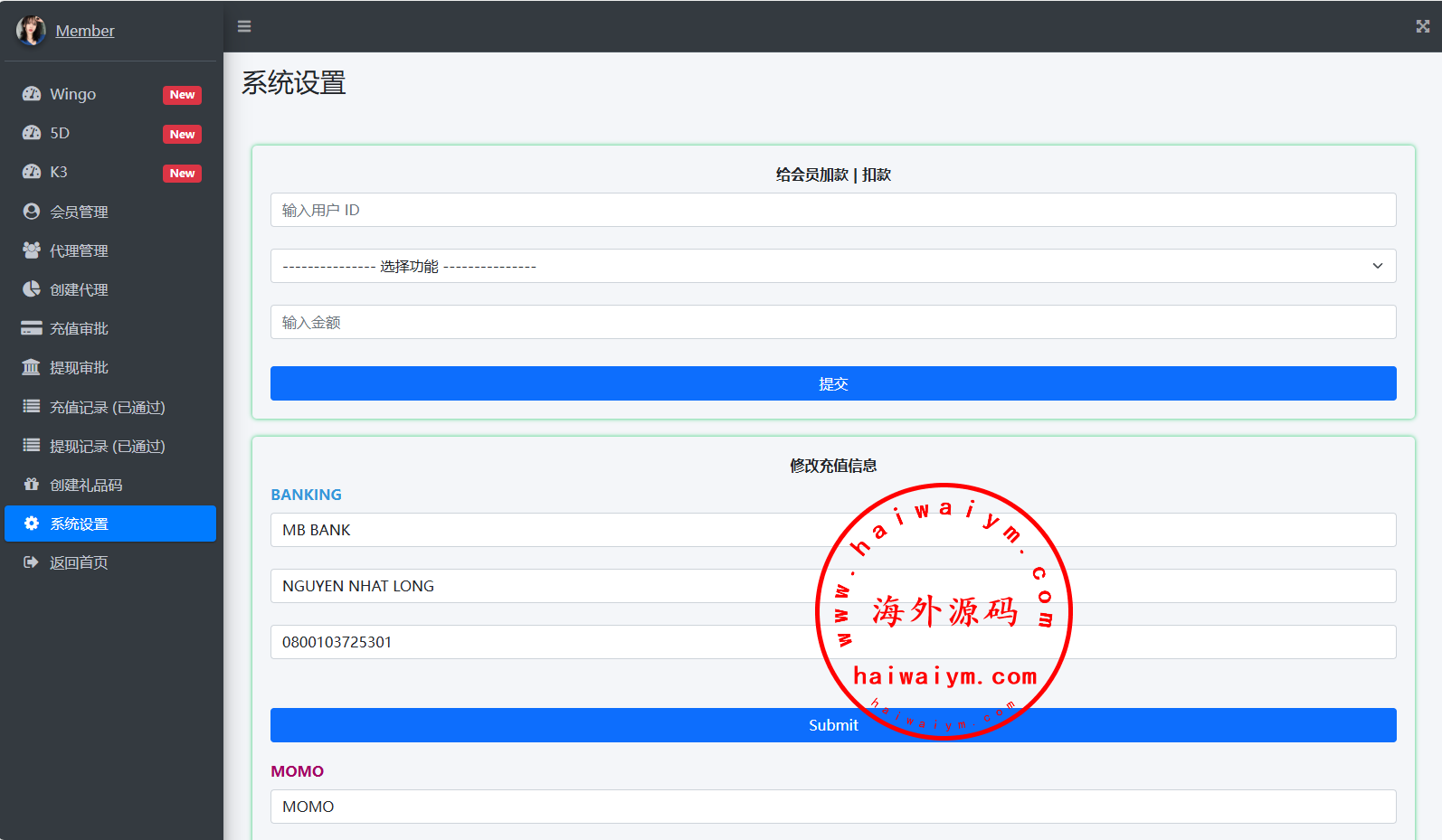1442x840 pixels.
Task: Click the gift icon beside 创建礼品码
Action: (32, 485)
